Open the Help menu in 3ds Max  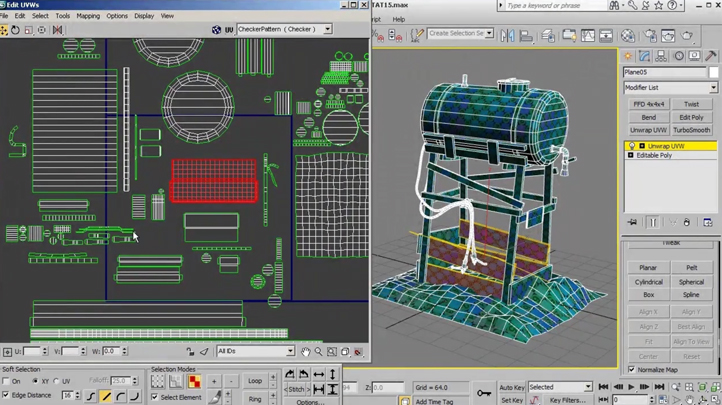click(x=399, y=19)
